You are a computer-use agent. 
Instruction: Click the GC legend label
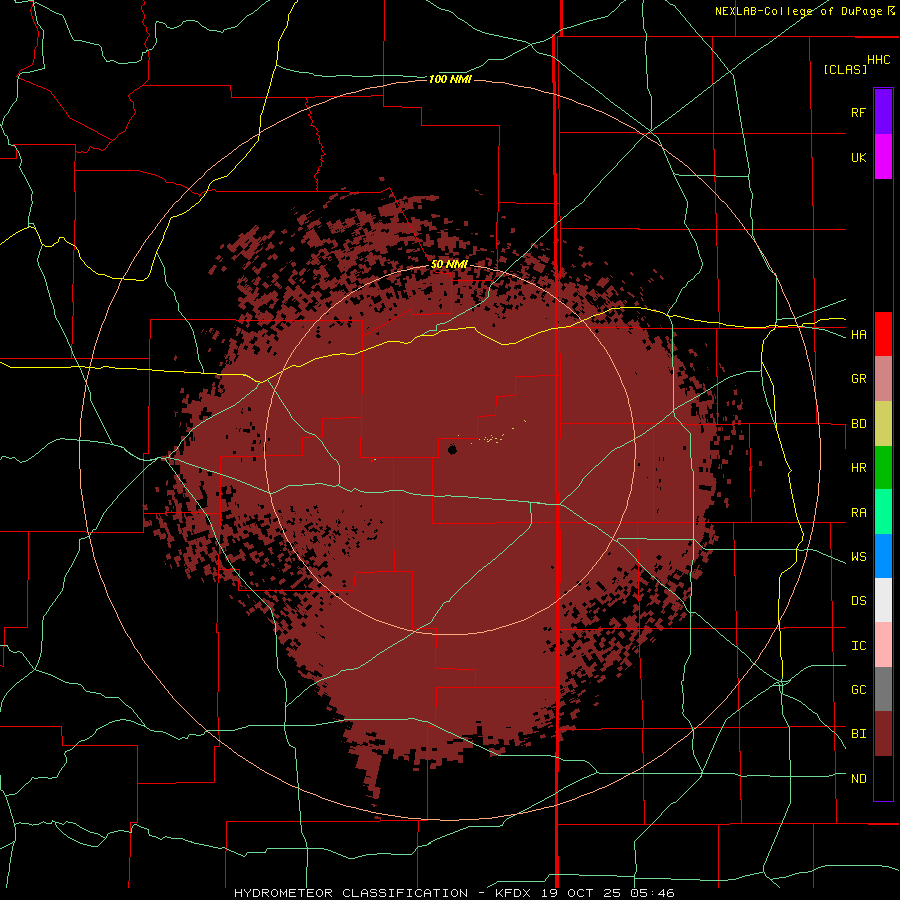(859, 690)
